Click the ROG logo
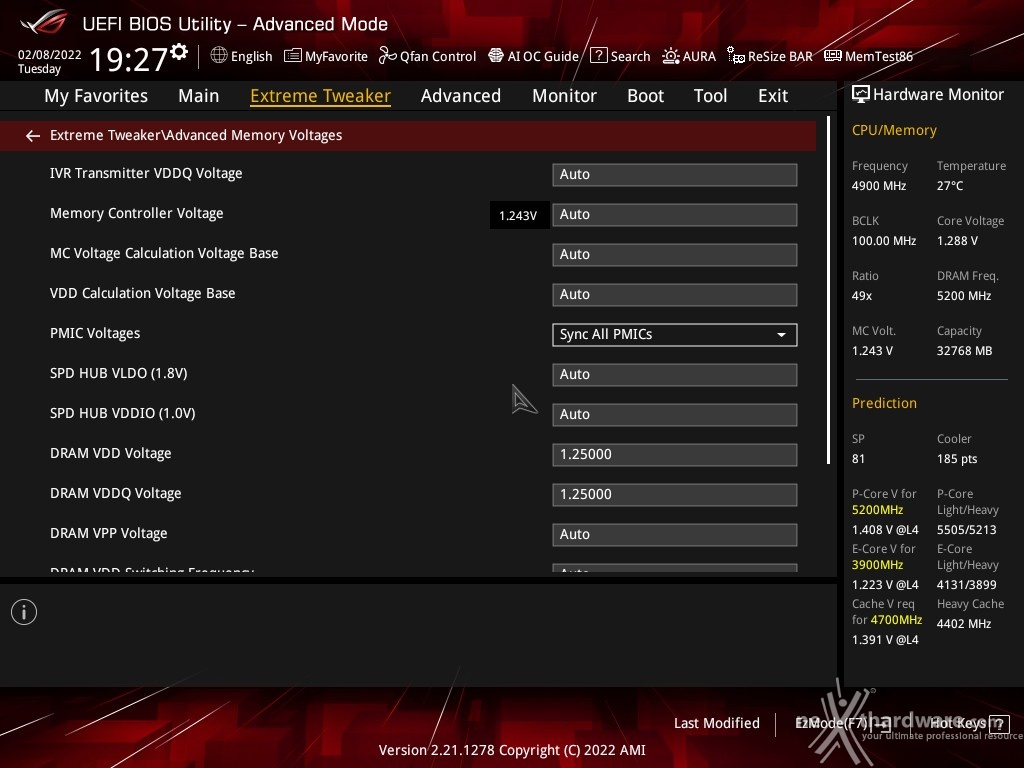1024x768 pixels. [43, 22]
